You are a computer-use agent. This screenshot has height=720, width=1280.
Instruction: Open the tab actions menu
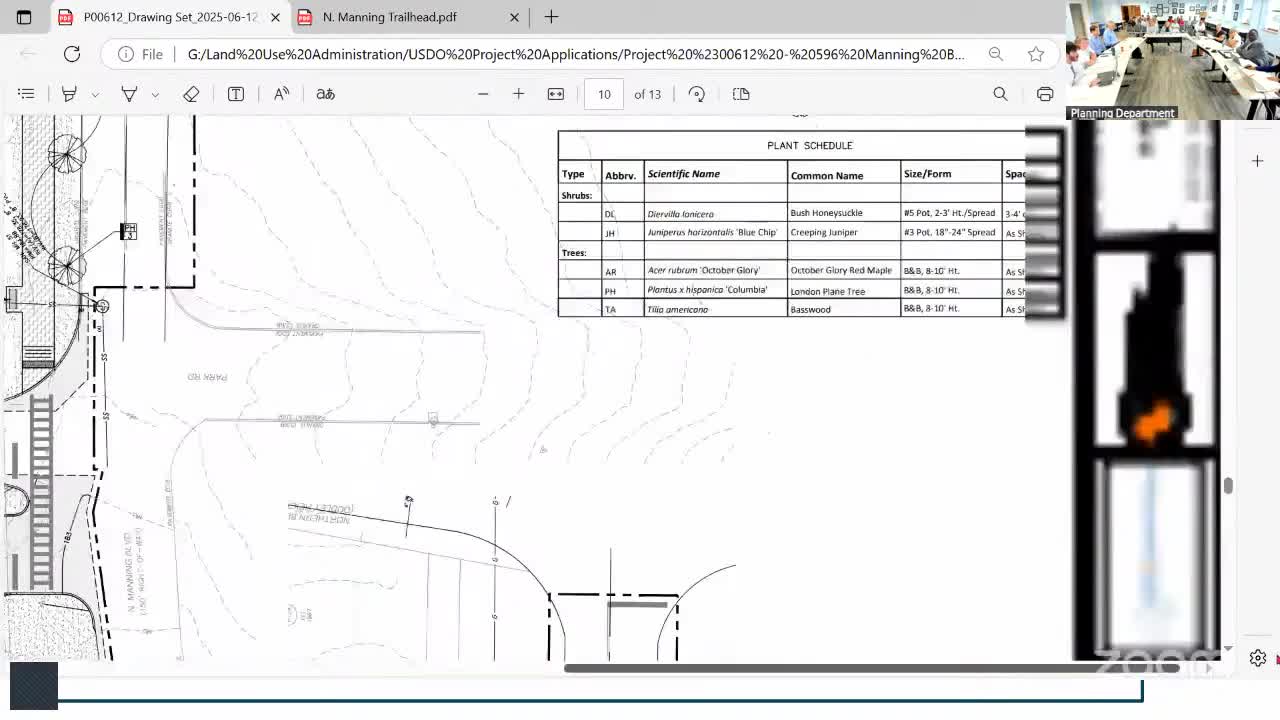[24, 17]
